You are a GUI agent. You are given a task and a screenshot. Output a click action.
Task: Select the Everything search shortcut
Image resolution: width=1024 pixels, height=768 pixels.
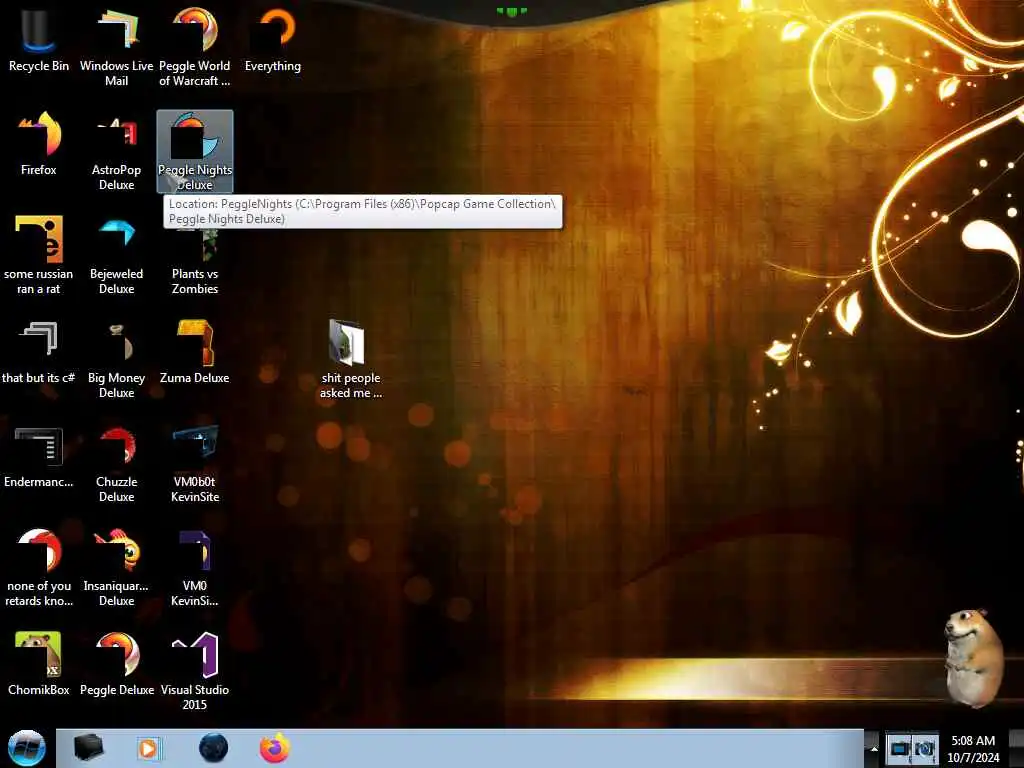(273, 40)
